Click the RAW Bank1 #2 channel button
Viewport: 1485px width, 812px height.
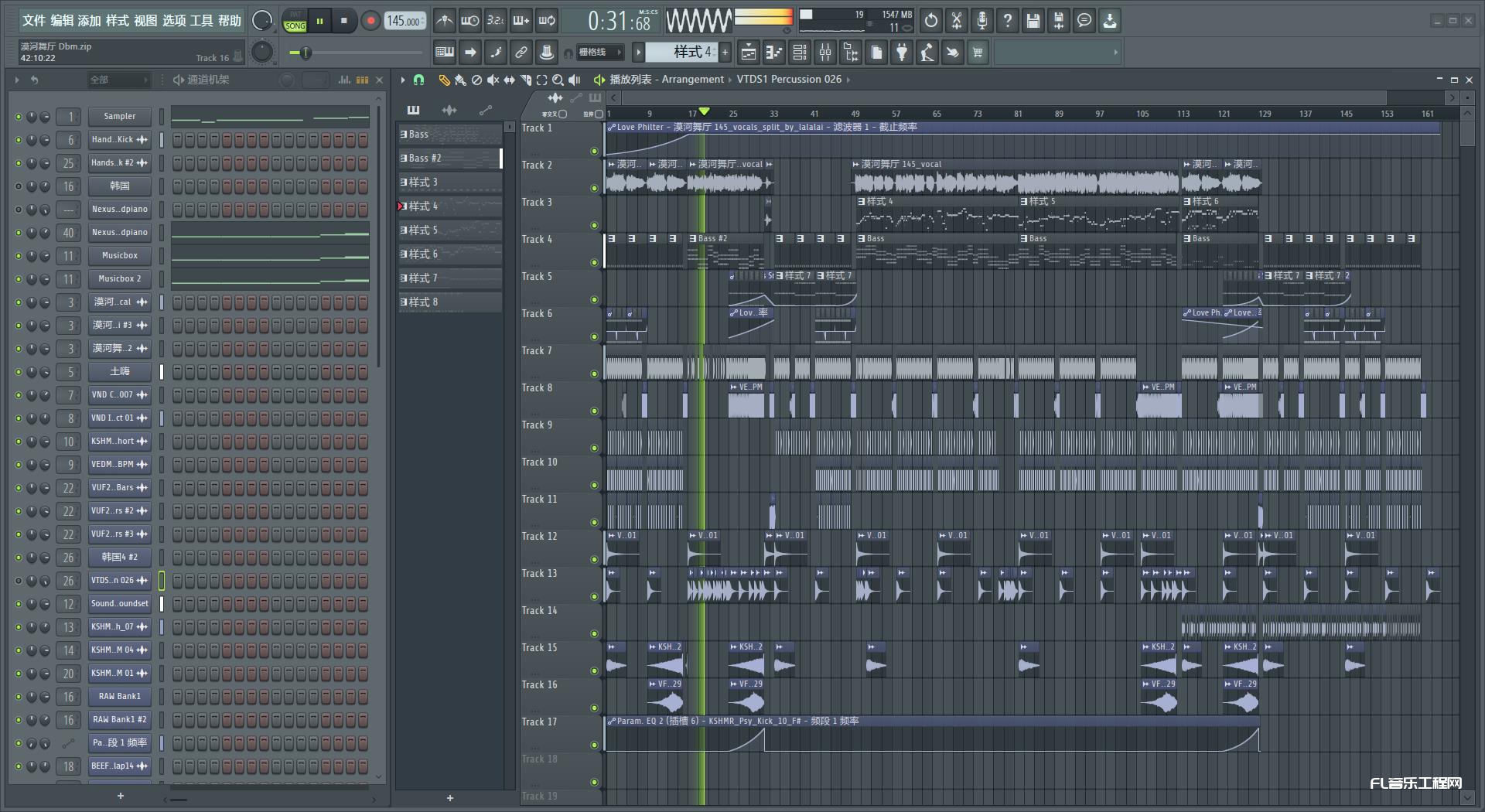[119, 720]
